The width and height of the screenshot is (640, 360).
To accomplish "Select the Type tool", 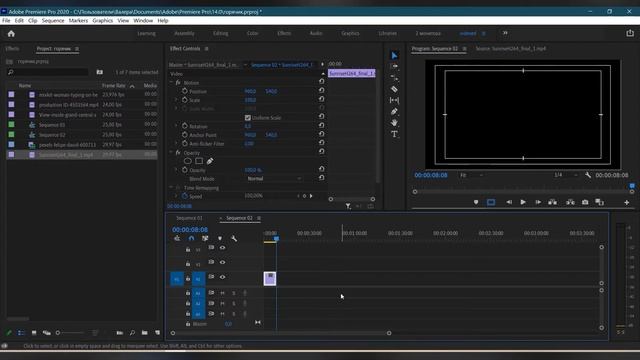I will 394,134.
